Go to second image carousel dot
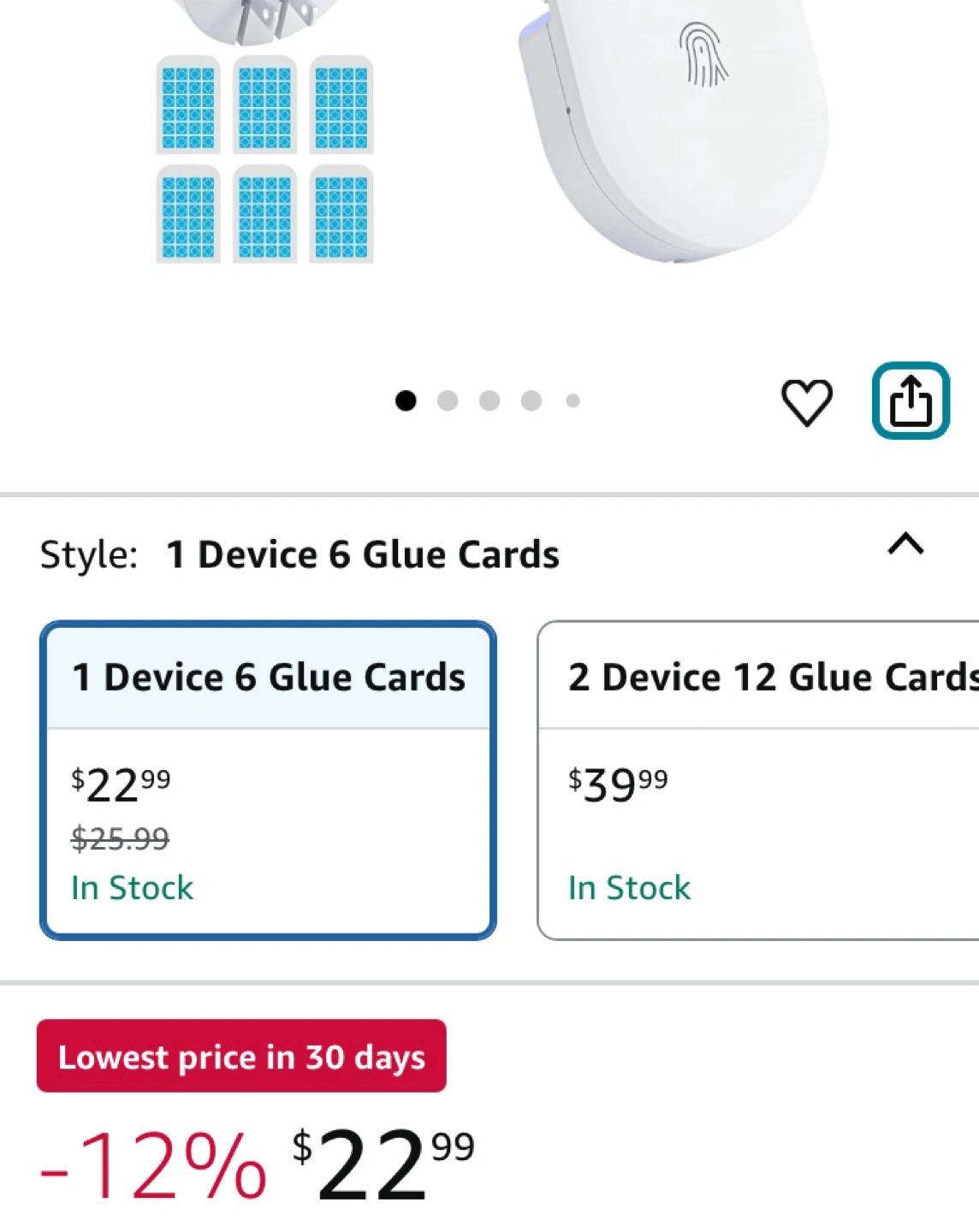 (448, 400)
